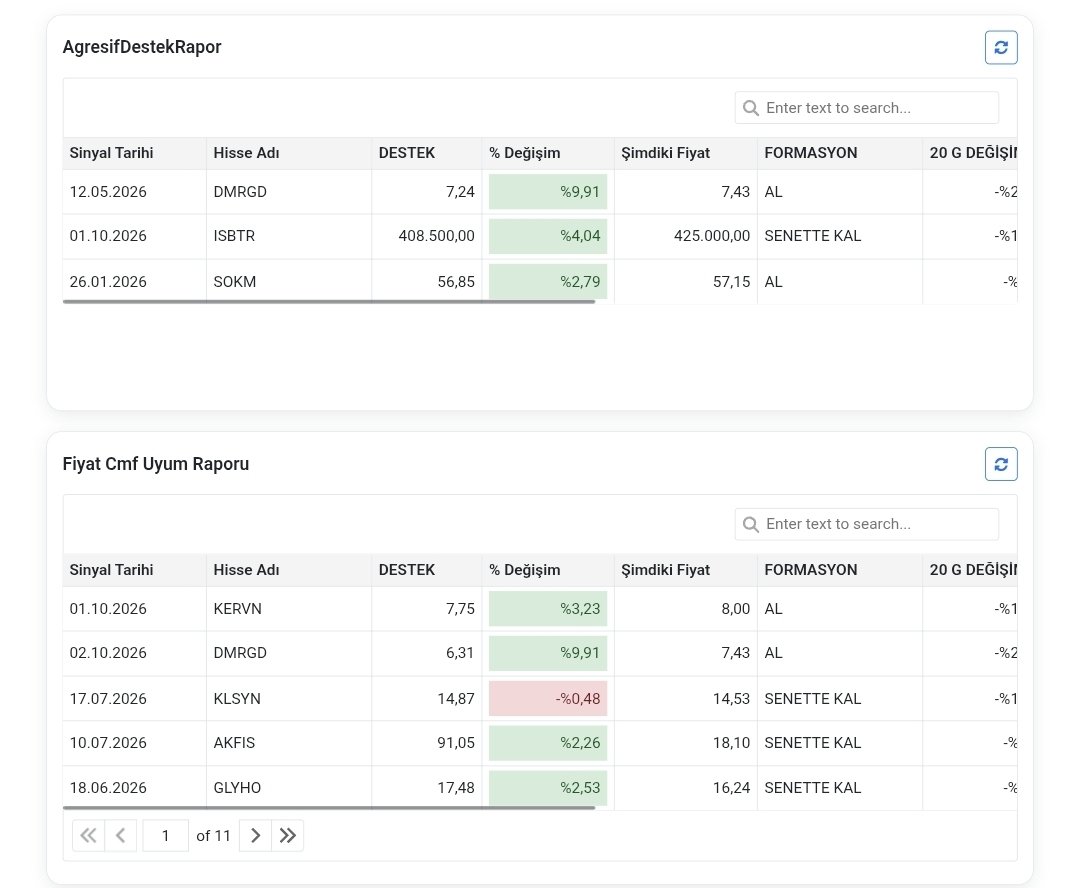Screen dimensions: 1080x888
Task: Click the 17.07.2026 signal date cell
Action: click(x=134, y=699)
